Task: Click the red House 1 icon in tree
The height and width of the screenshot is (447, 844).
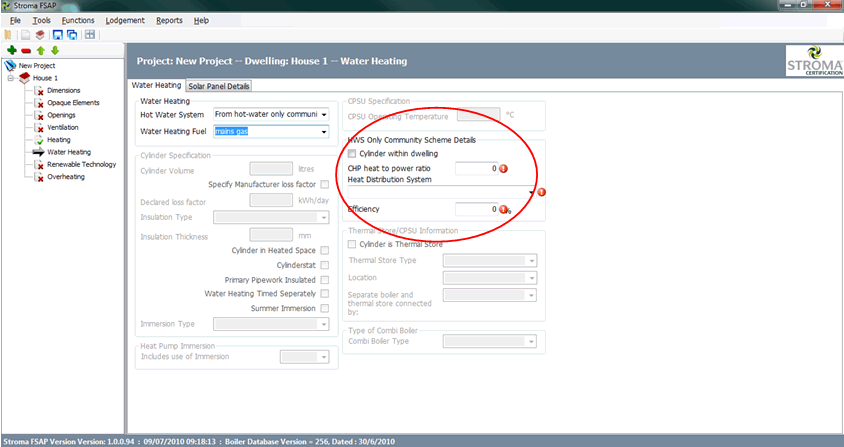Action: (x=25, y=78)
